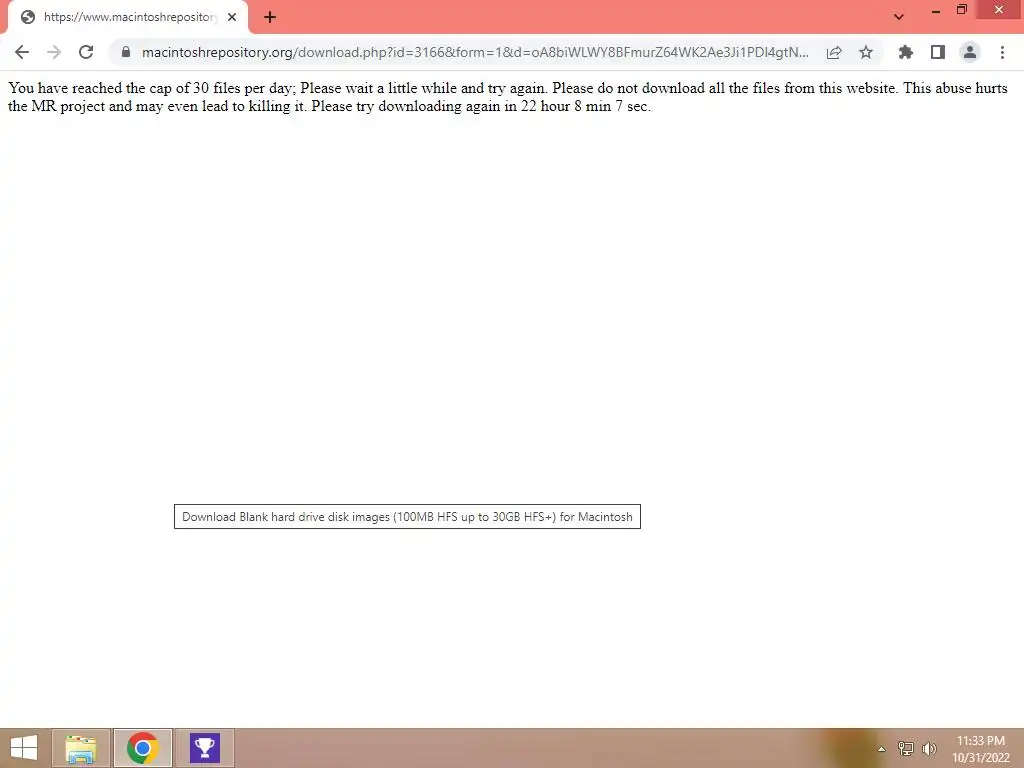Share this page from the address bar
The image size is (1024, 768).
pos(834,52)
